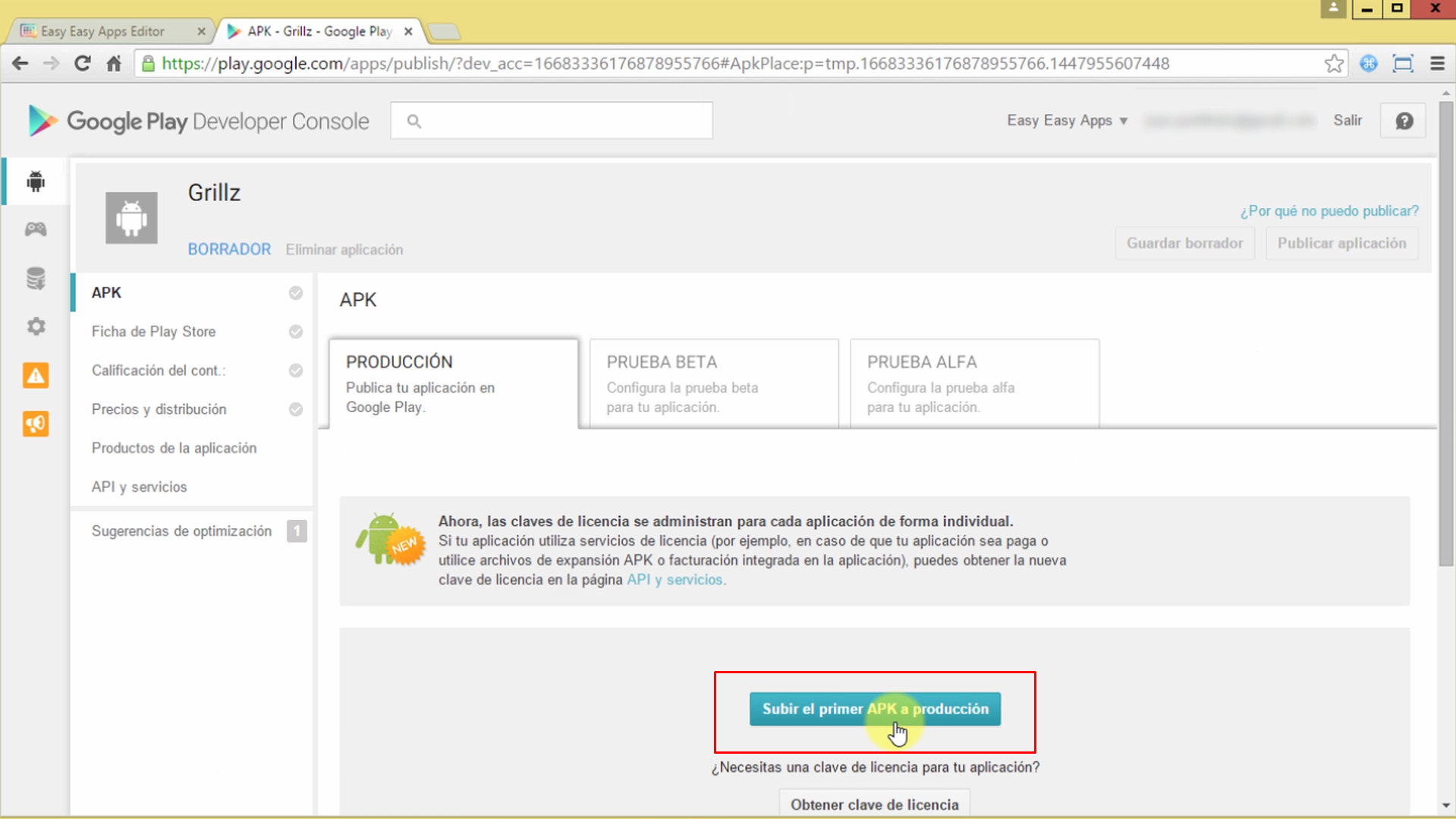
Task: Click inside the search field
Action: pos(552,120)
